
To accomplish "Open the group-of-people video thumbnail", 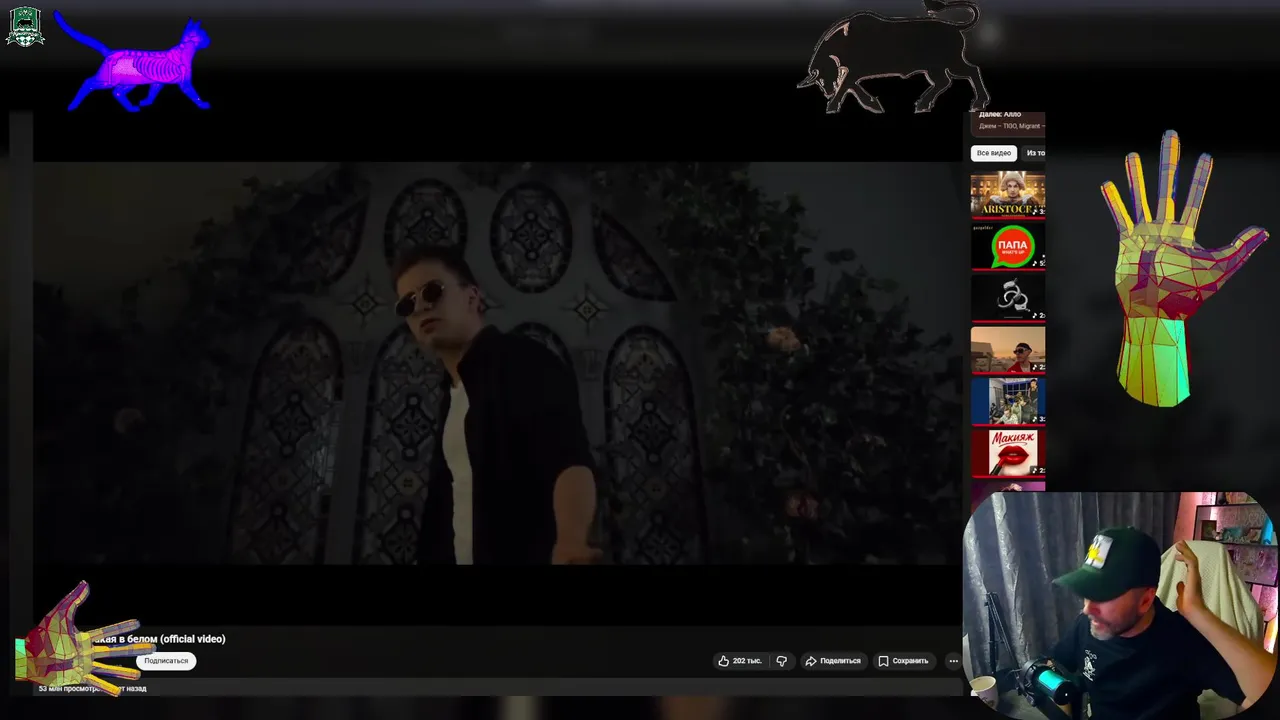I will [1008, 402].
